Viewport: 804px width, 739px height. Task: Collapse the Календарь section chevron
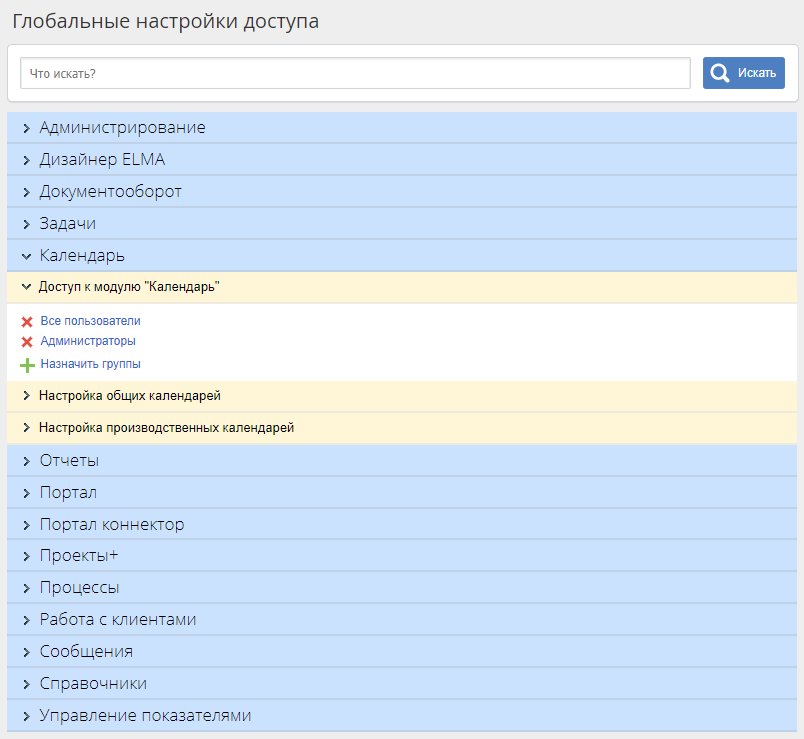tap(27, 256)
